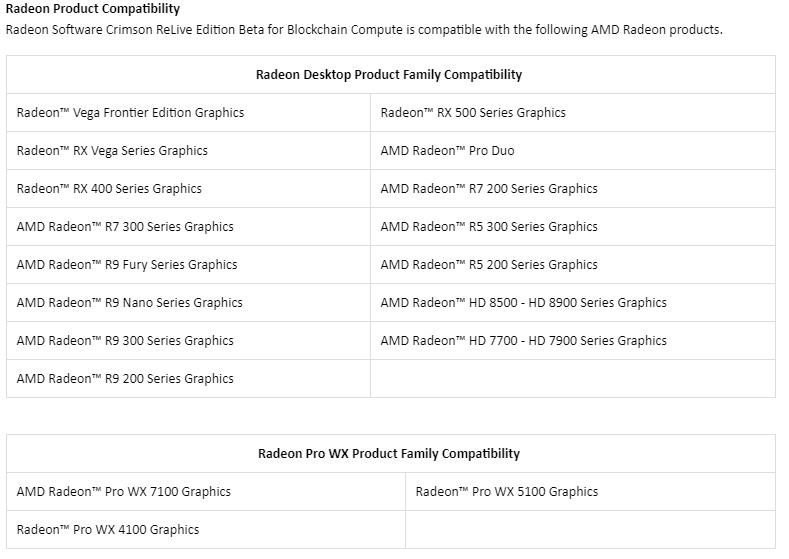Screen dimensions: 789x559
Task: Select Radeon RX Vega Series Graphics
Action: [x=112, y=151]
